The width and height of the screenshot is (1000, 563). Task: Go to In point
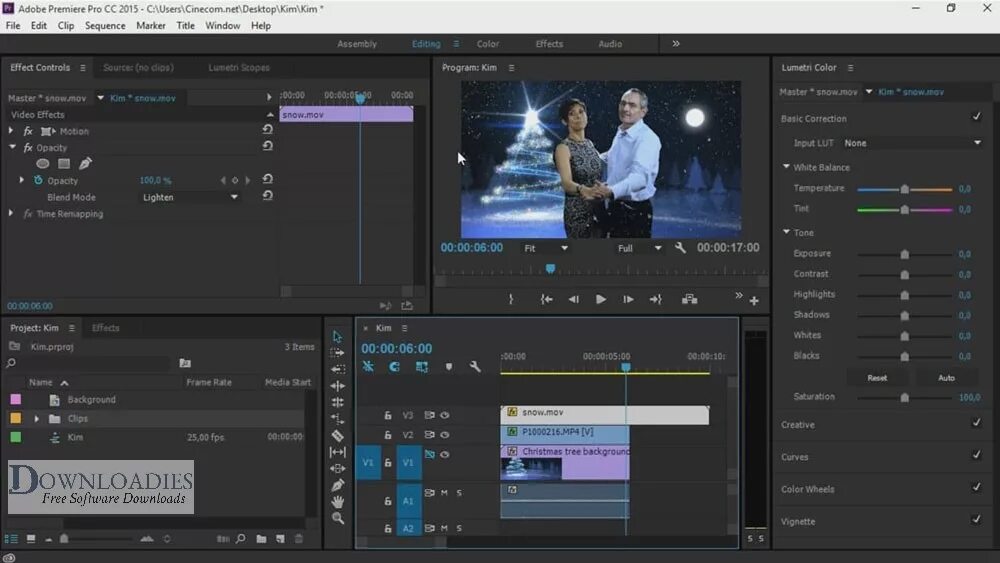547,299
